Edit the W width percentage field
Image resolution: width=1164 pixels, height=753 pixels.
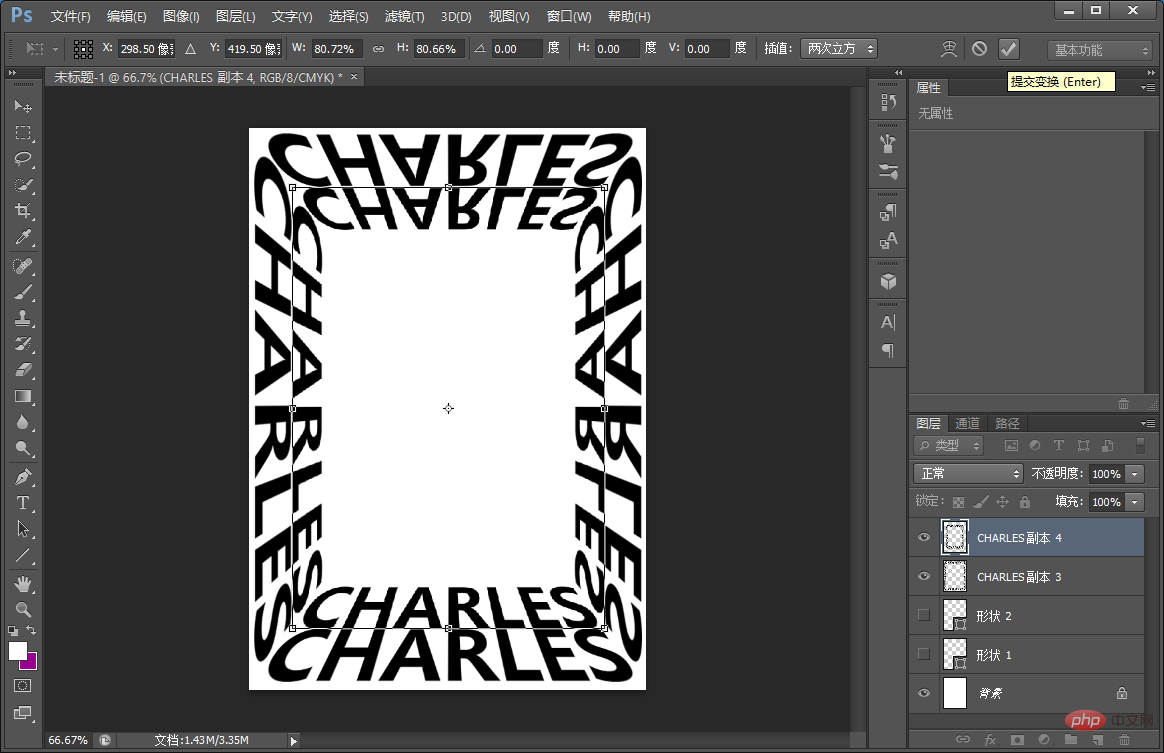[337, 49]
